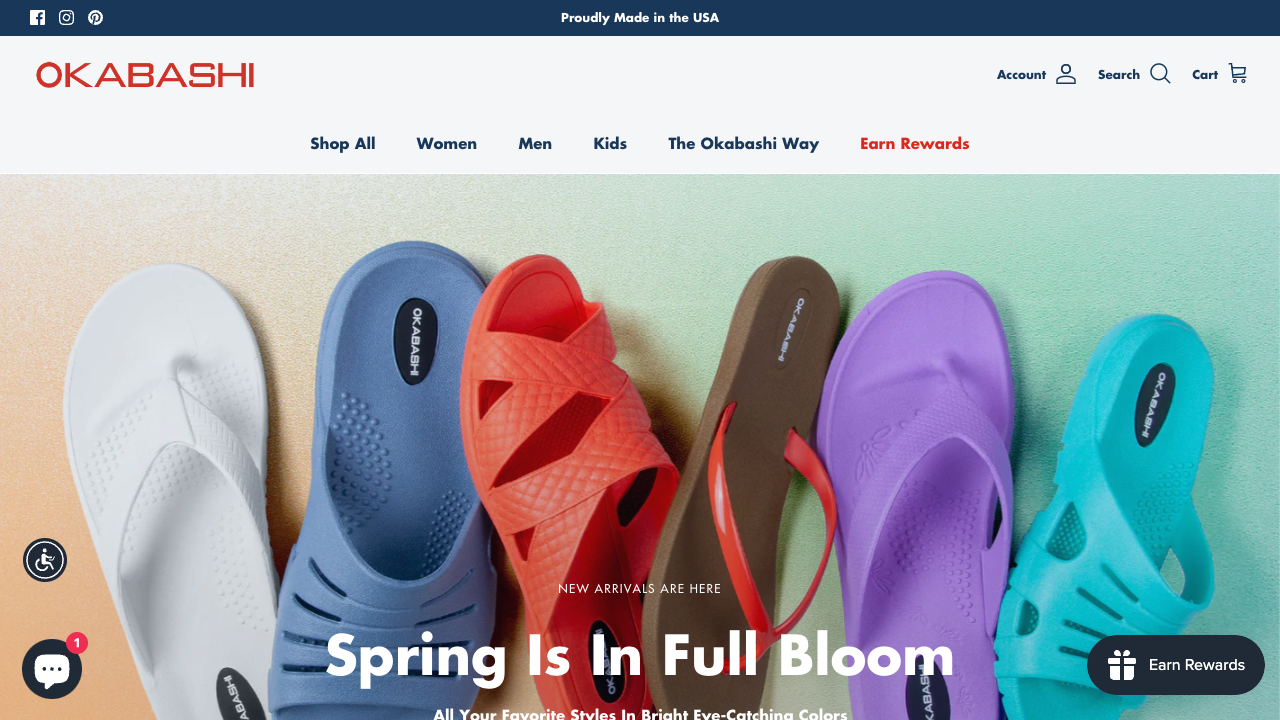Go to the Okabashi logo homepage
Screen dimensions: 1280x720
pos(145,75)
